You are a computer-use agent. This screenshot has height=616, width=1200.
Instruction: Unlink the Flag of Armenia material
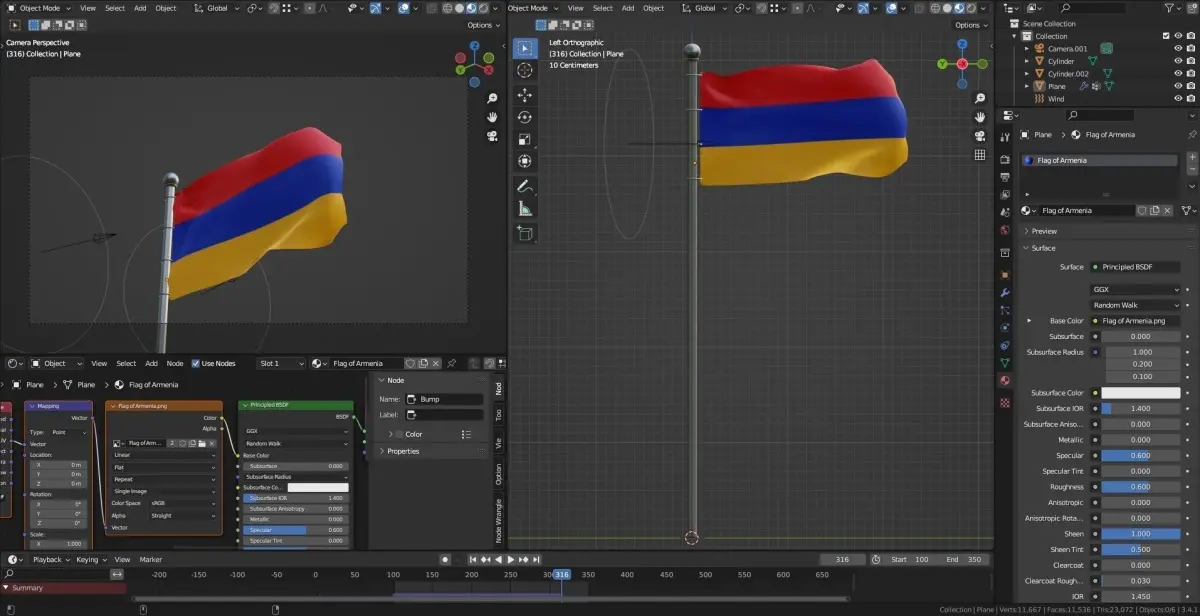click(1166, 211)
